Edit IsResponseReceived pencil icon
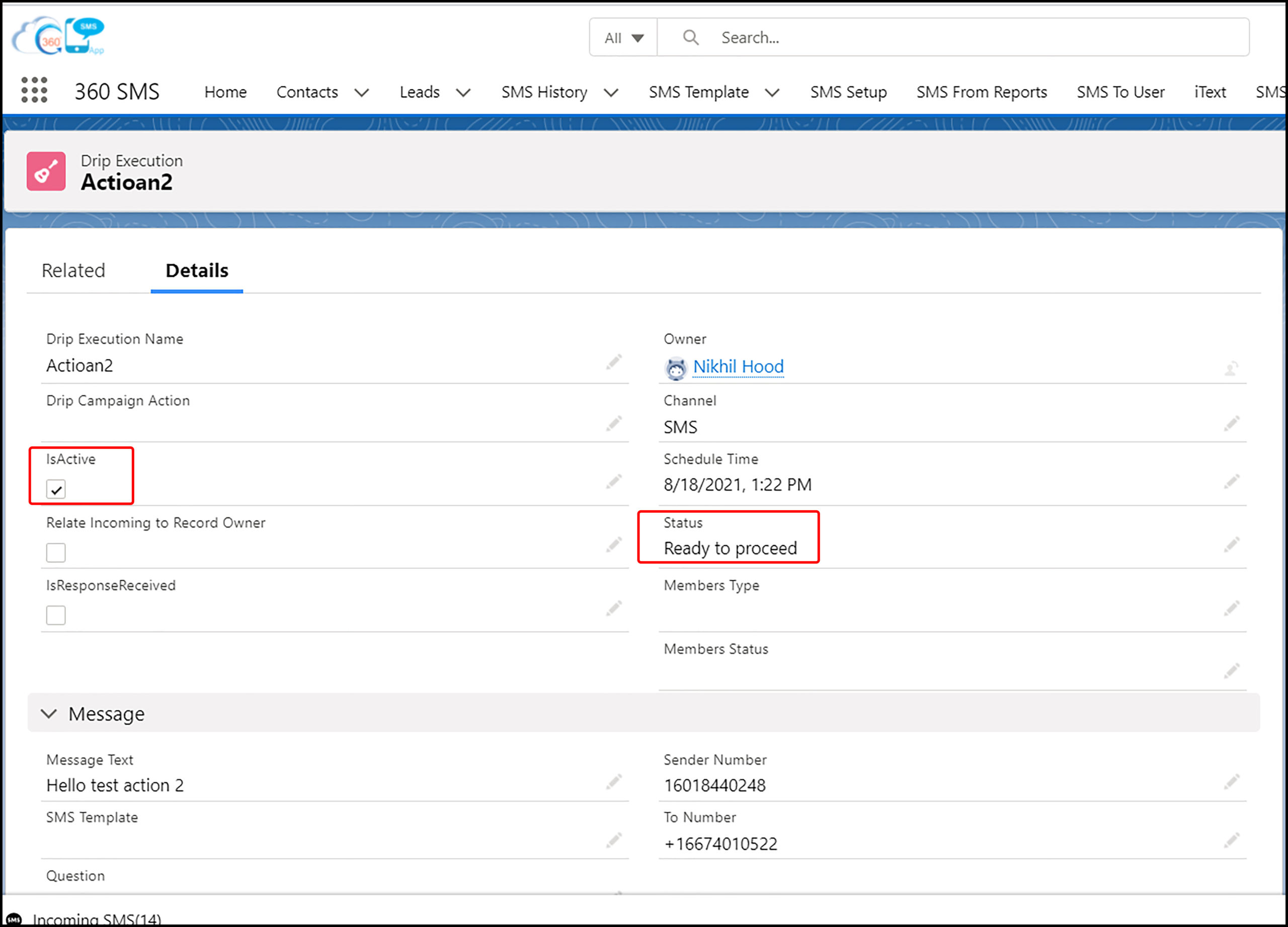The width and height of the screenshot is (1288, 927). coord(614,608)
